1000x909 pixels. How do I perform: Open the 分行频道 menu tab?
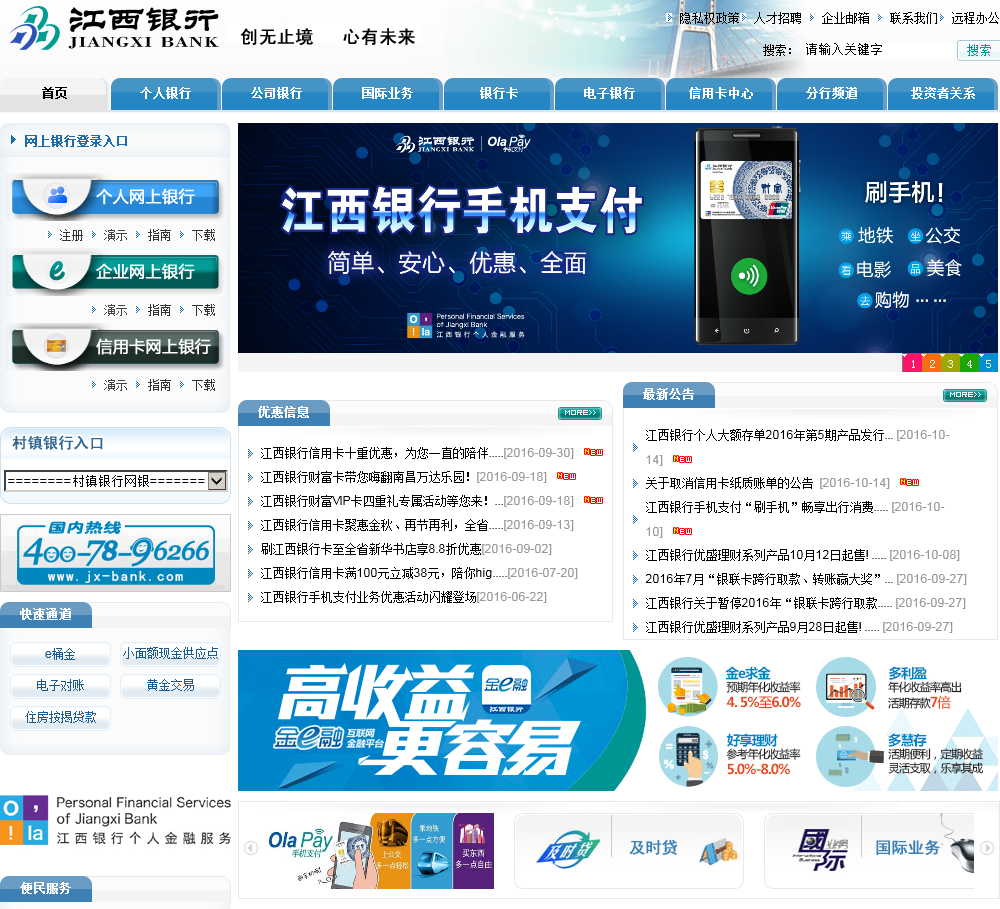pyautogui.click(x=832, y=93)
